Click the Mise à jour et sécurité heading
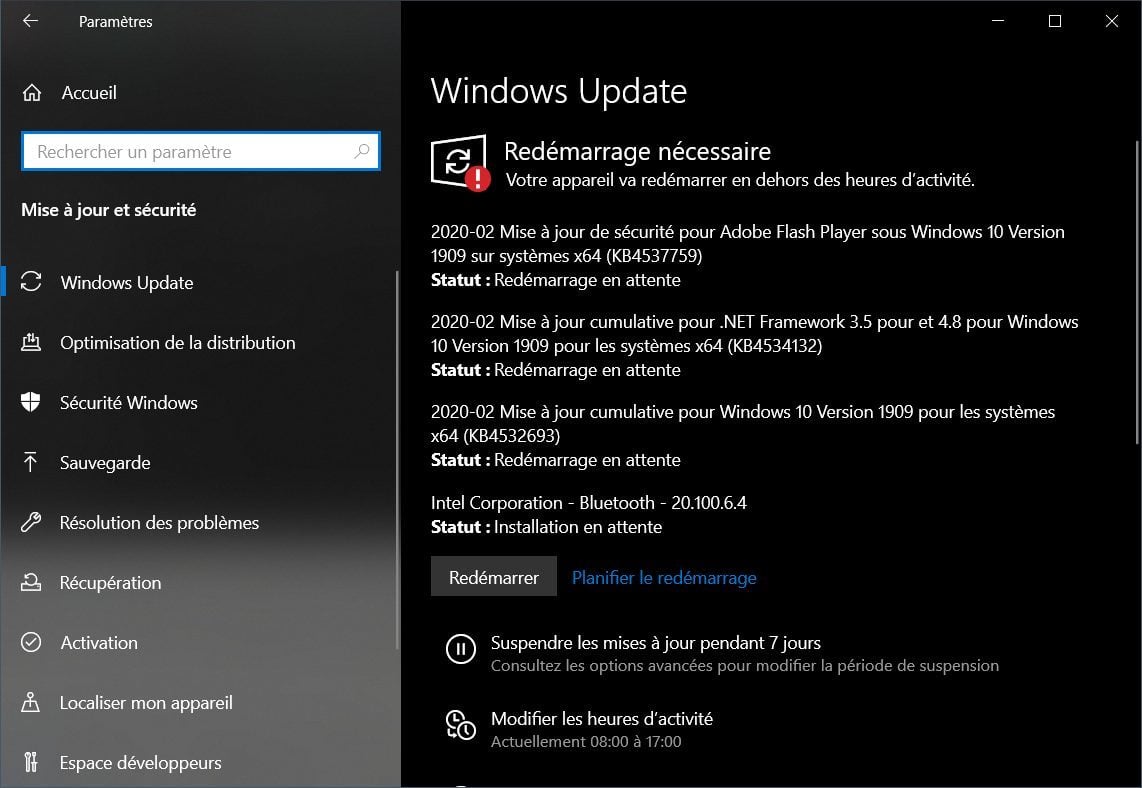 (x=109, y=210)
